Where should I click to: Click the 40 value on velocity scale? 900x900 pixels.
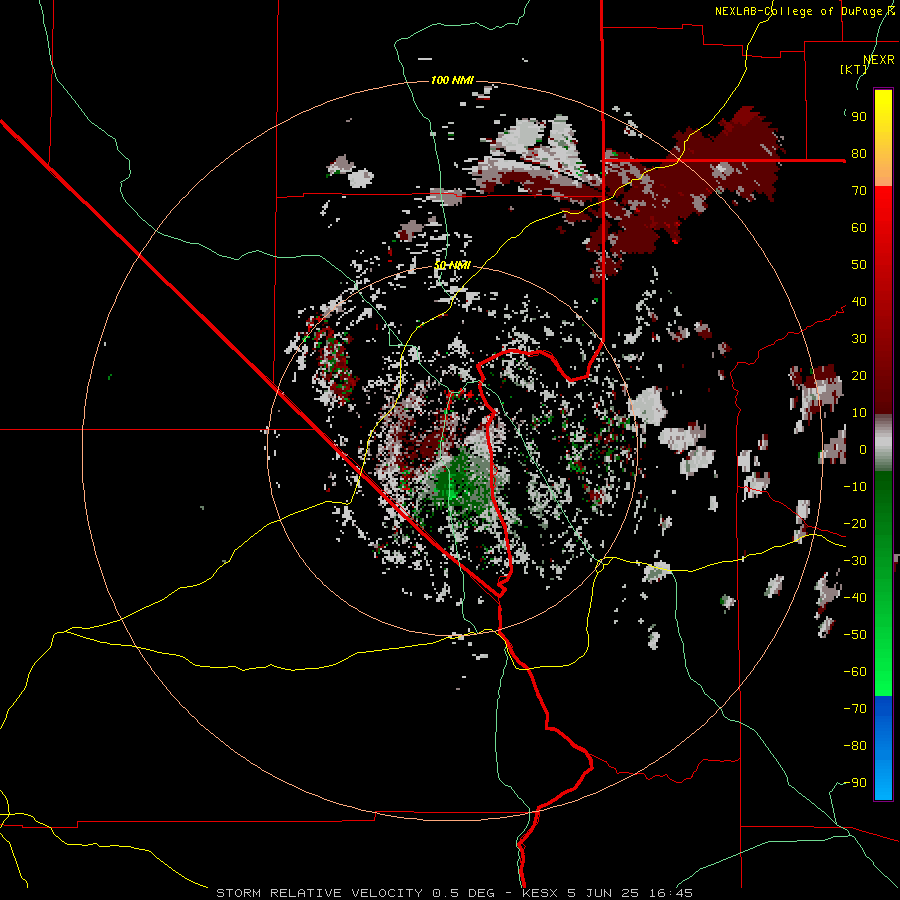pos(859,302)
